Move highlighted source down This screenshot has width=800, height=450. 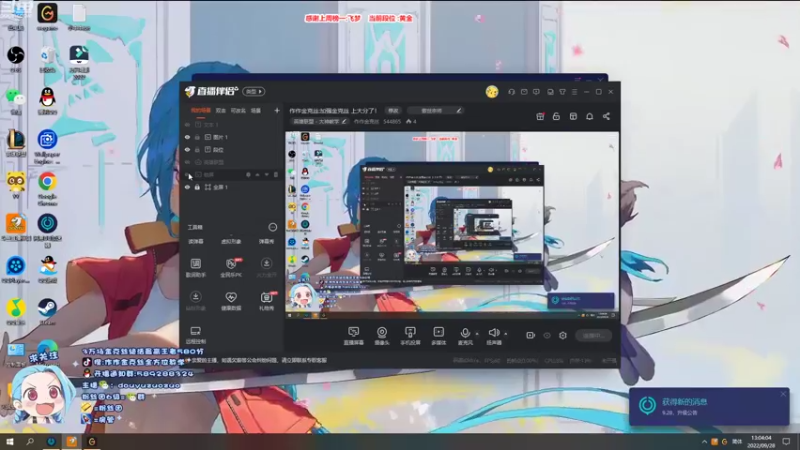(266, 174)
